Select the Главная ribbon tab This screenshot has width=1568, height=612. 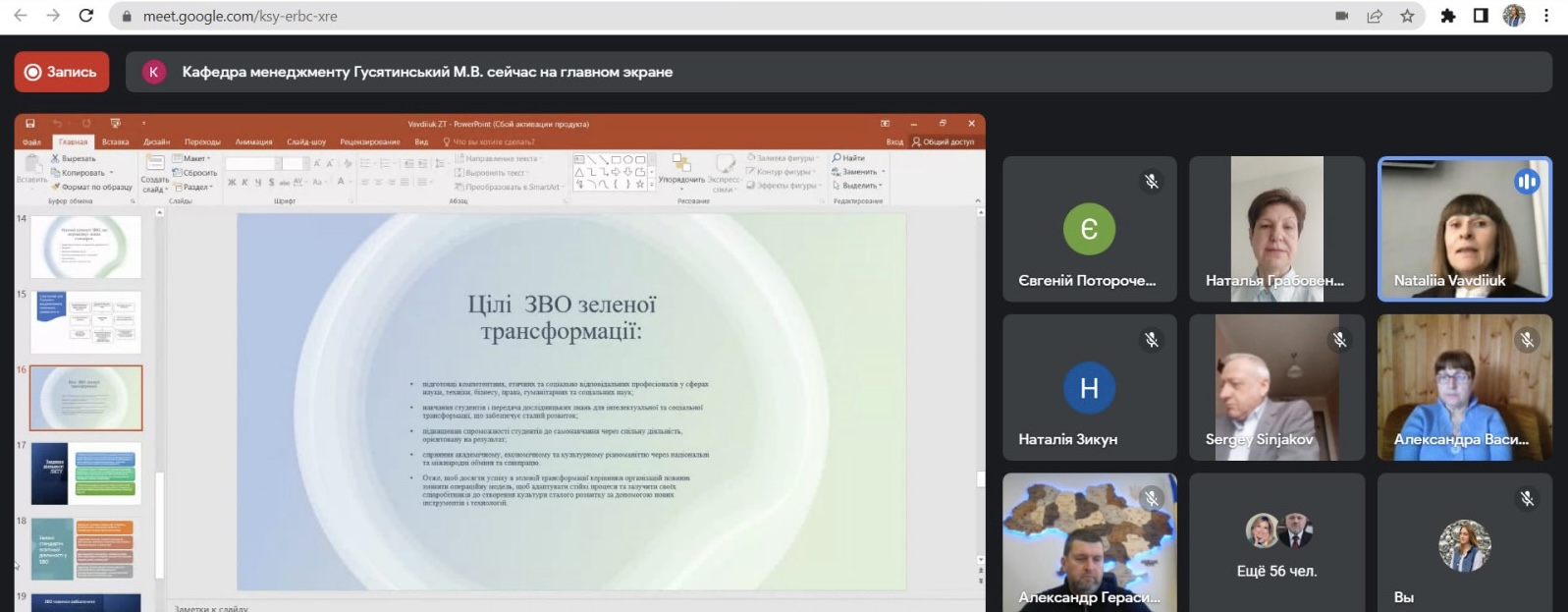[x=73, y=141]
